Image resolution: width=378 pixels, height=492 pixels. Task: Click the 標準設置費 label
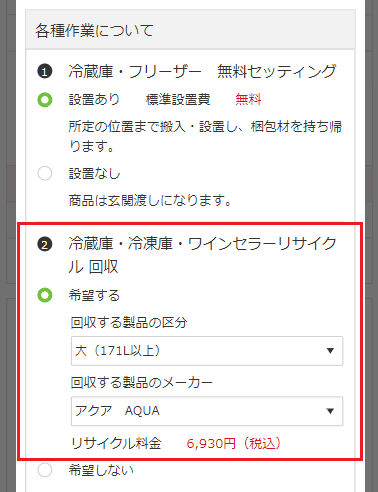[x=178, y=100]
